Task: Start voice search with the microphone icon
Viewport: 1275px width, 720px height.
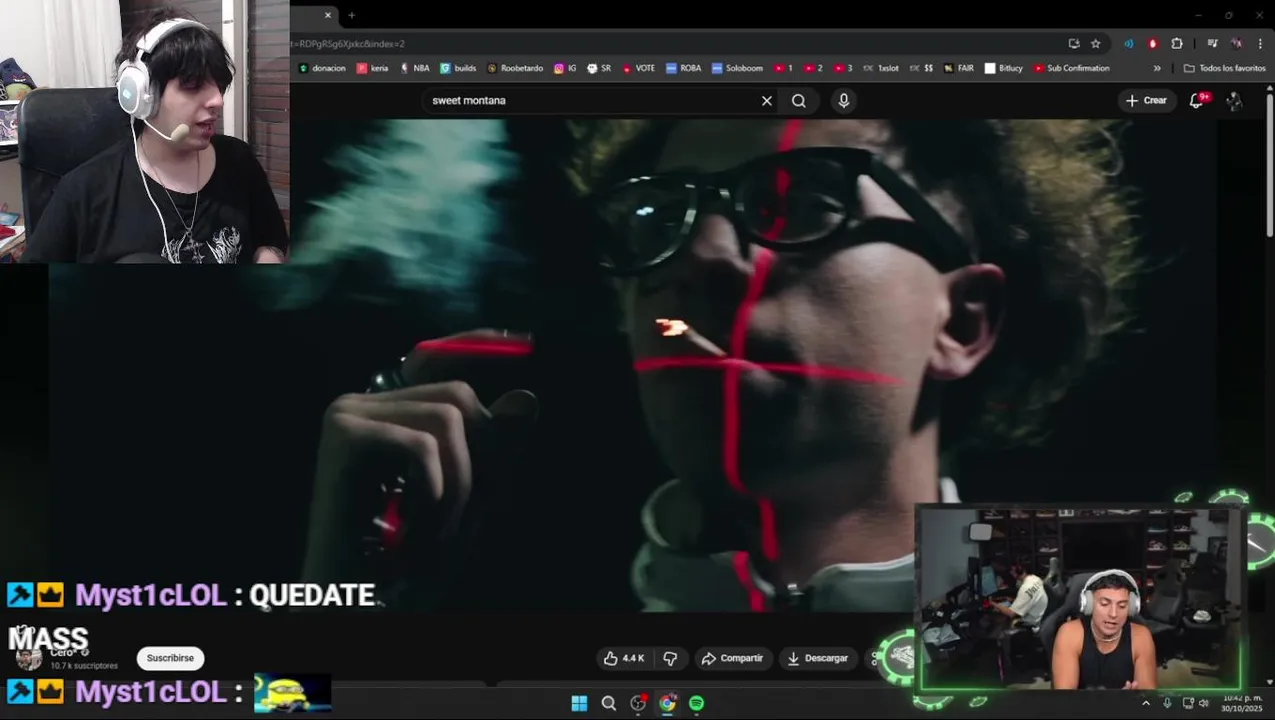Action: pyautogui.click(x=844, y=101)
